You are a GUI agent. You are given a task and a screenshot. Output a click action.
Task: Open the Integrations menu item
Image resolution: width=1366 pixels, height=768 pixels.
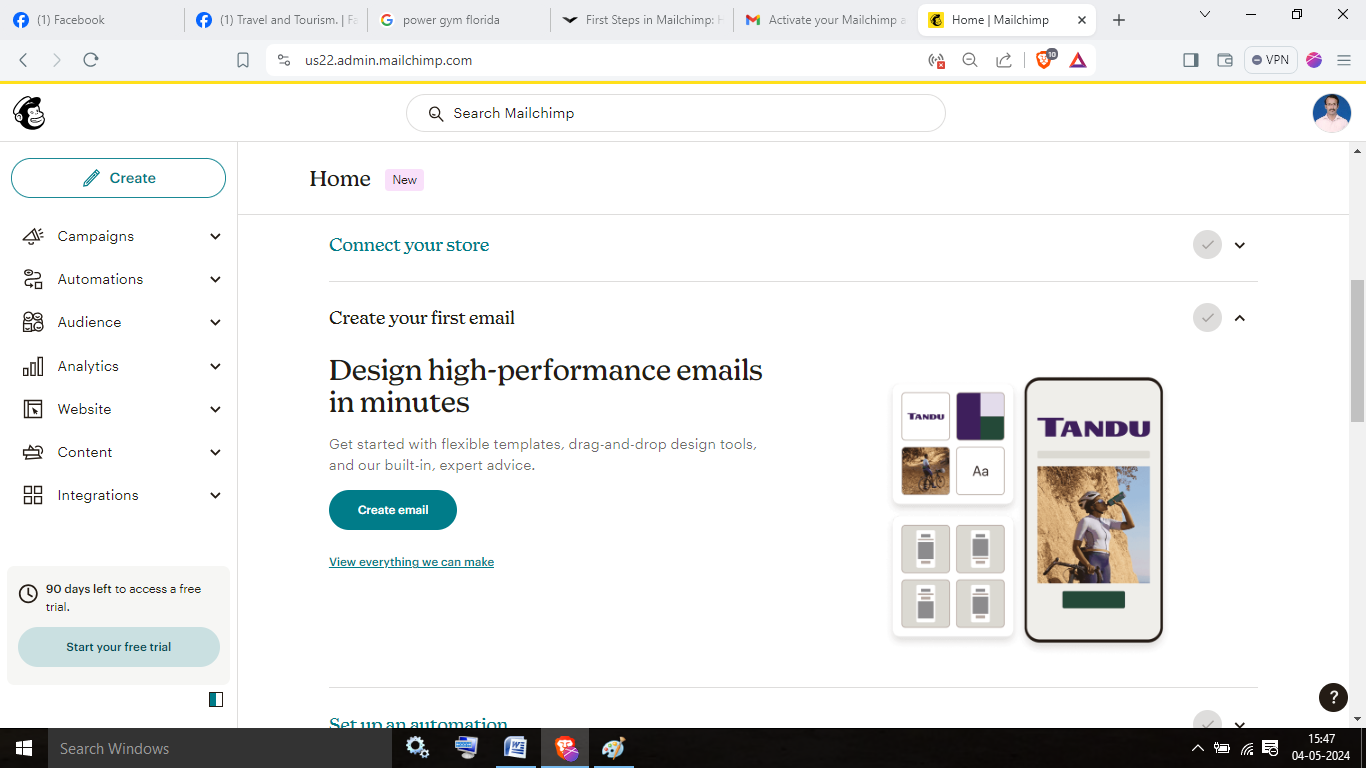tap(98, 495)
